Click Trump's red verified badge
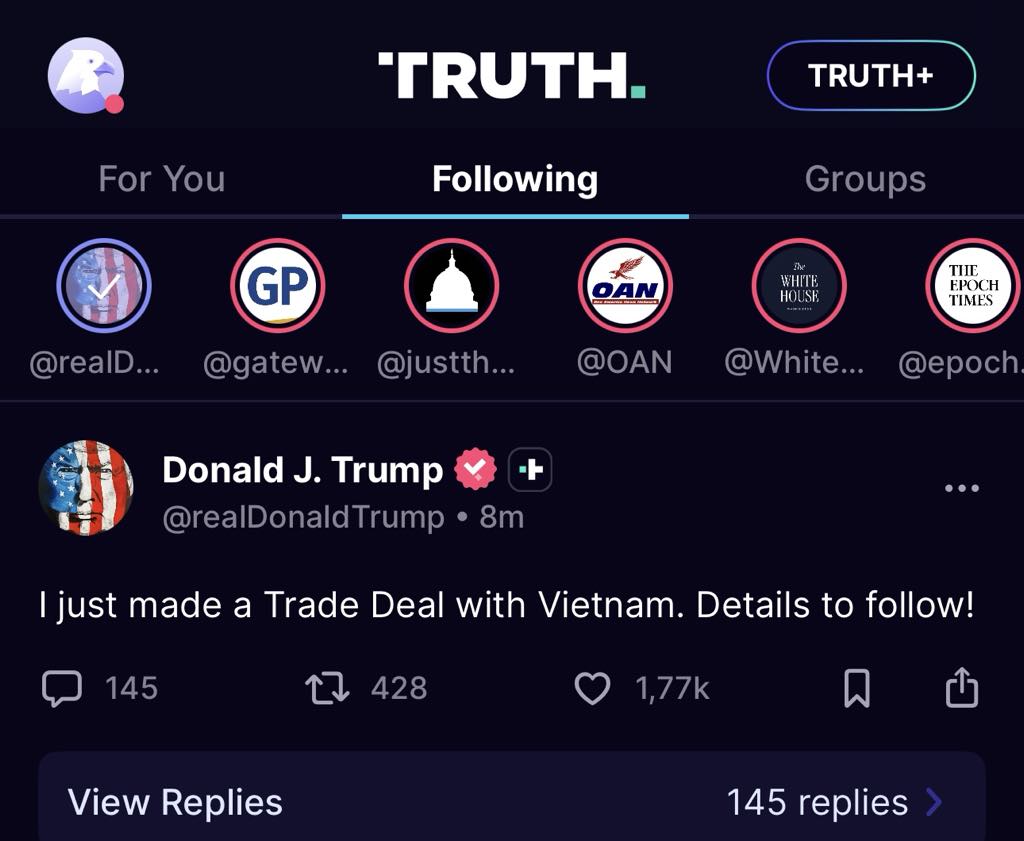 477,470
